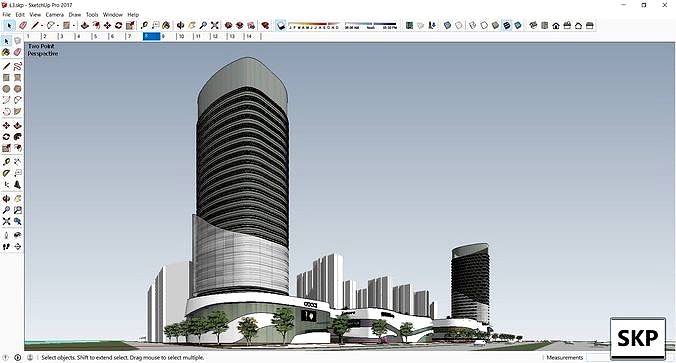Select the Zoom magnifier in top toolbar
The width and height of the screenshot is (676, 363).
203,26
